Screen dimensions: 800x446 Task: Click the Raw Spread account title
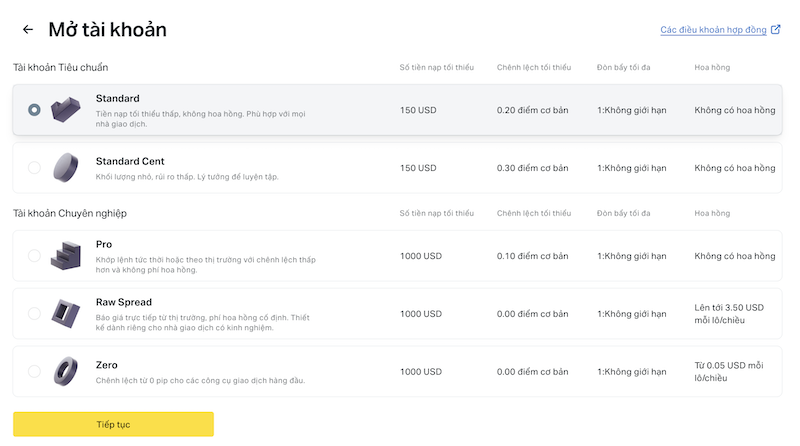click(124, 302)
